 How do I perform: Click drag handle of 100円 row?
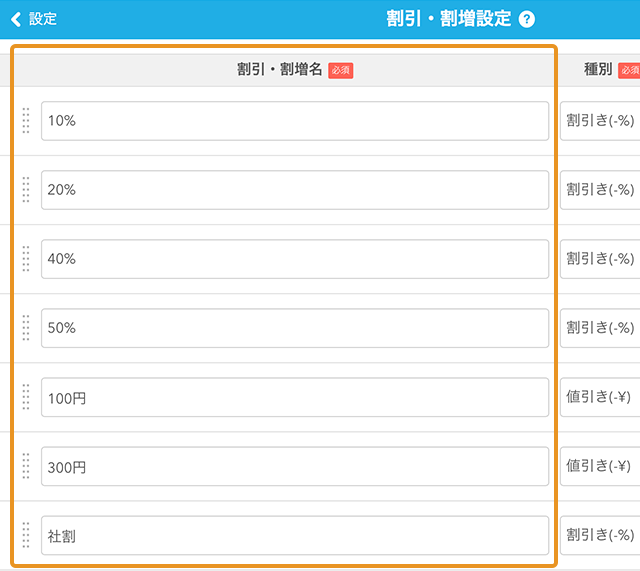point(26,397)
